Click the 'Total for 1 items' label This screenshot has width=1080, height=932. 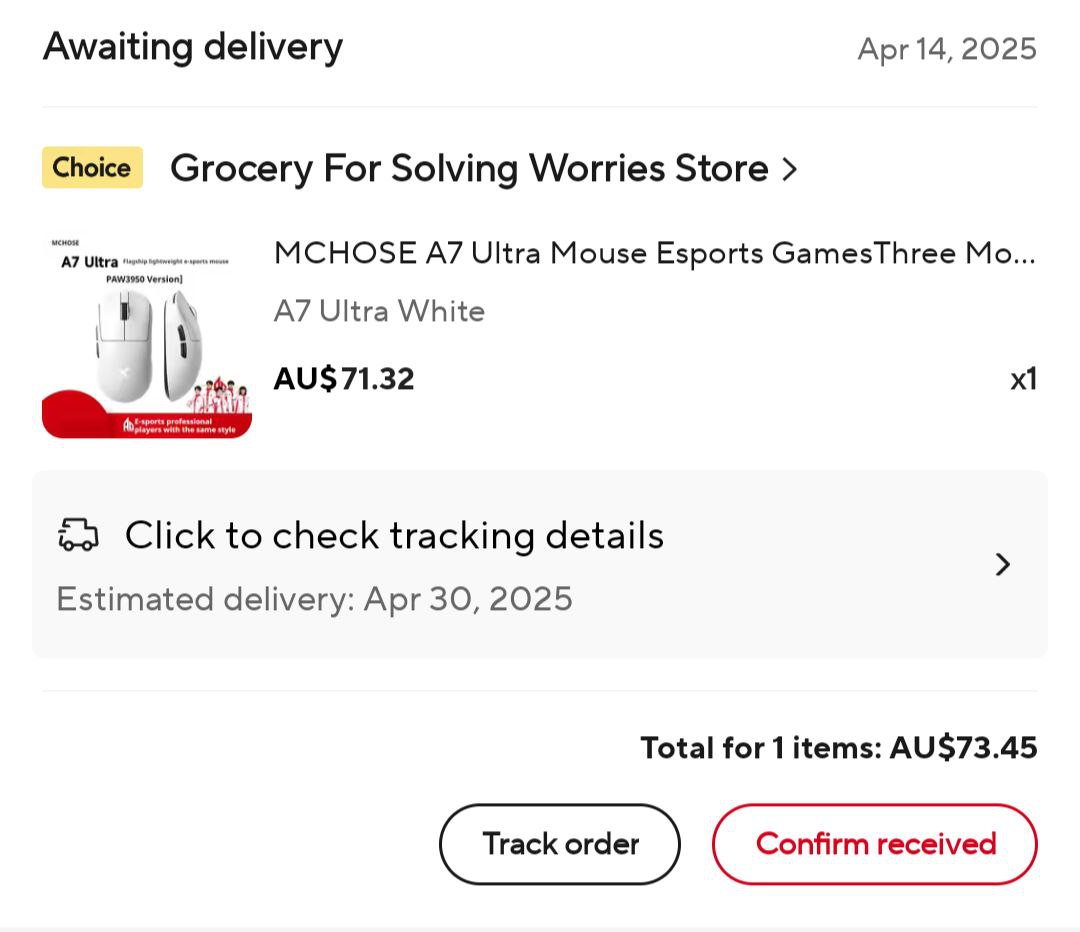click(760, 748)
